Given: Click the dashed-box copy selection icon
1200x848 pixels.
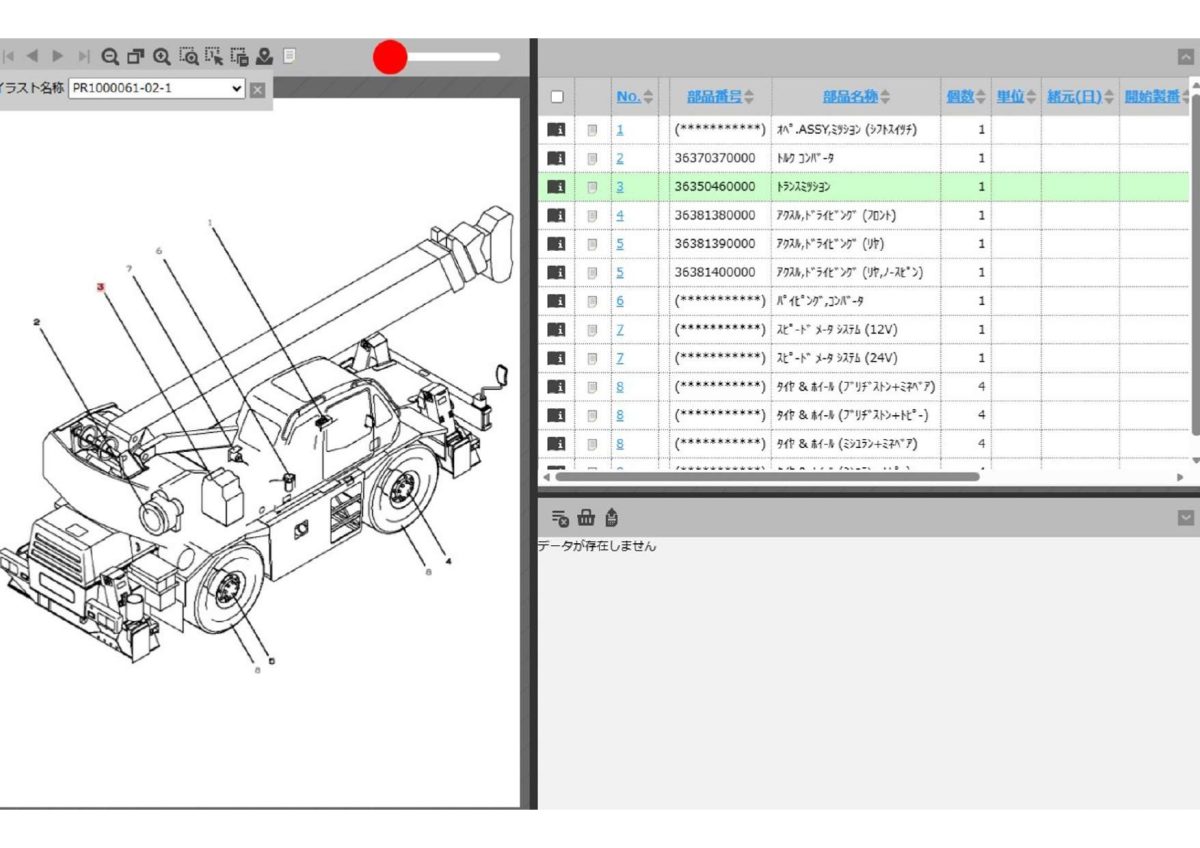Looking at the screenshot, I should tap(239, 57).
